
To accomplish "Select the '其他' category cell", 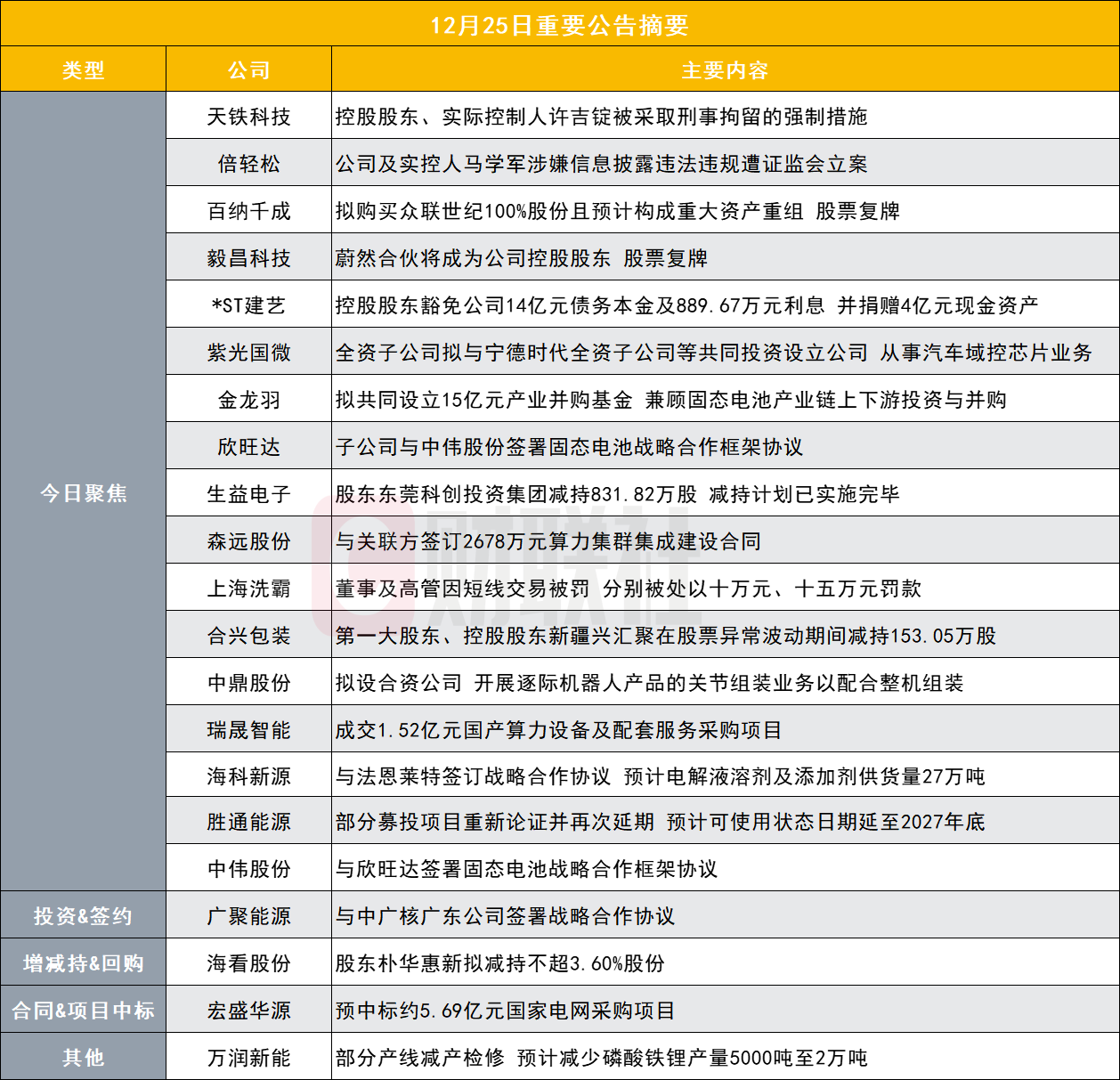I will 83,1058.
